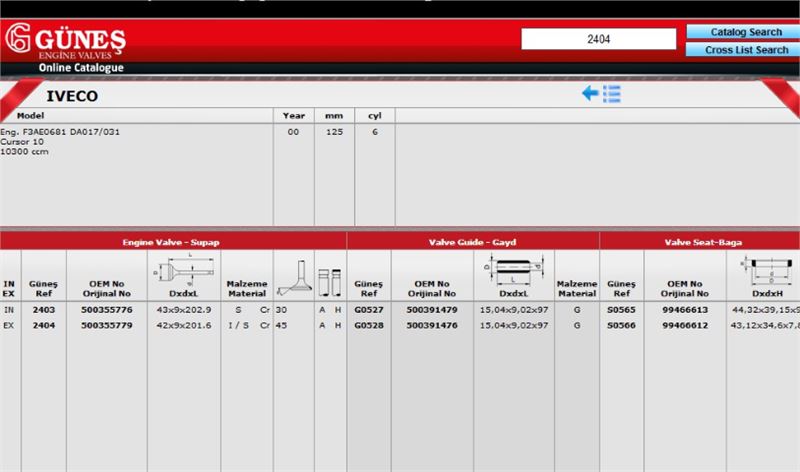Image resolution: width=800 pixels, height=472 pixels.
Task: Click seat dimension 43,12x34,6x7
Action: [765, 326]
